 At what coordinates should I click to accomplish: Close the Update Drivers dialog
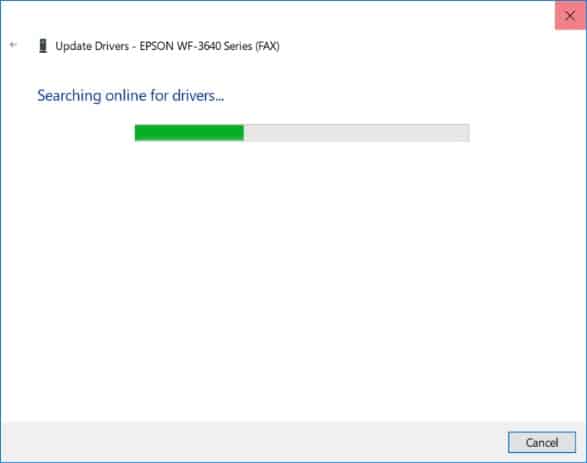570,15
